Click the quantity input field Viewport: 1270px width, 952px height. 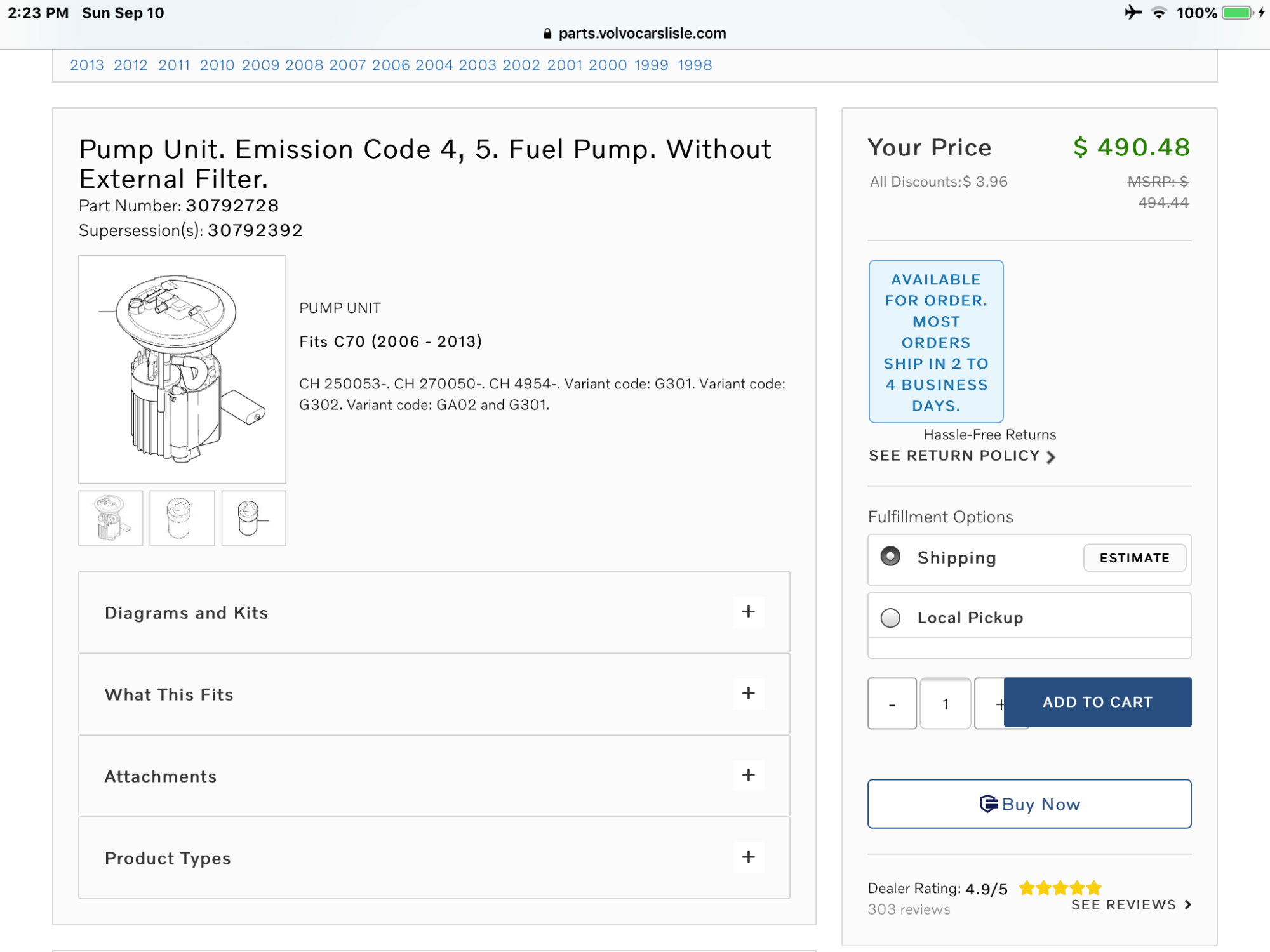coord(945,703)
